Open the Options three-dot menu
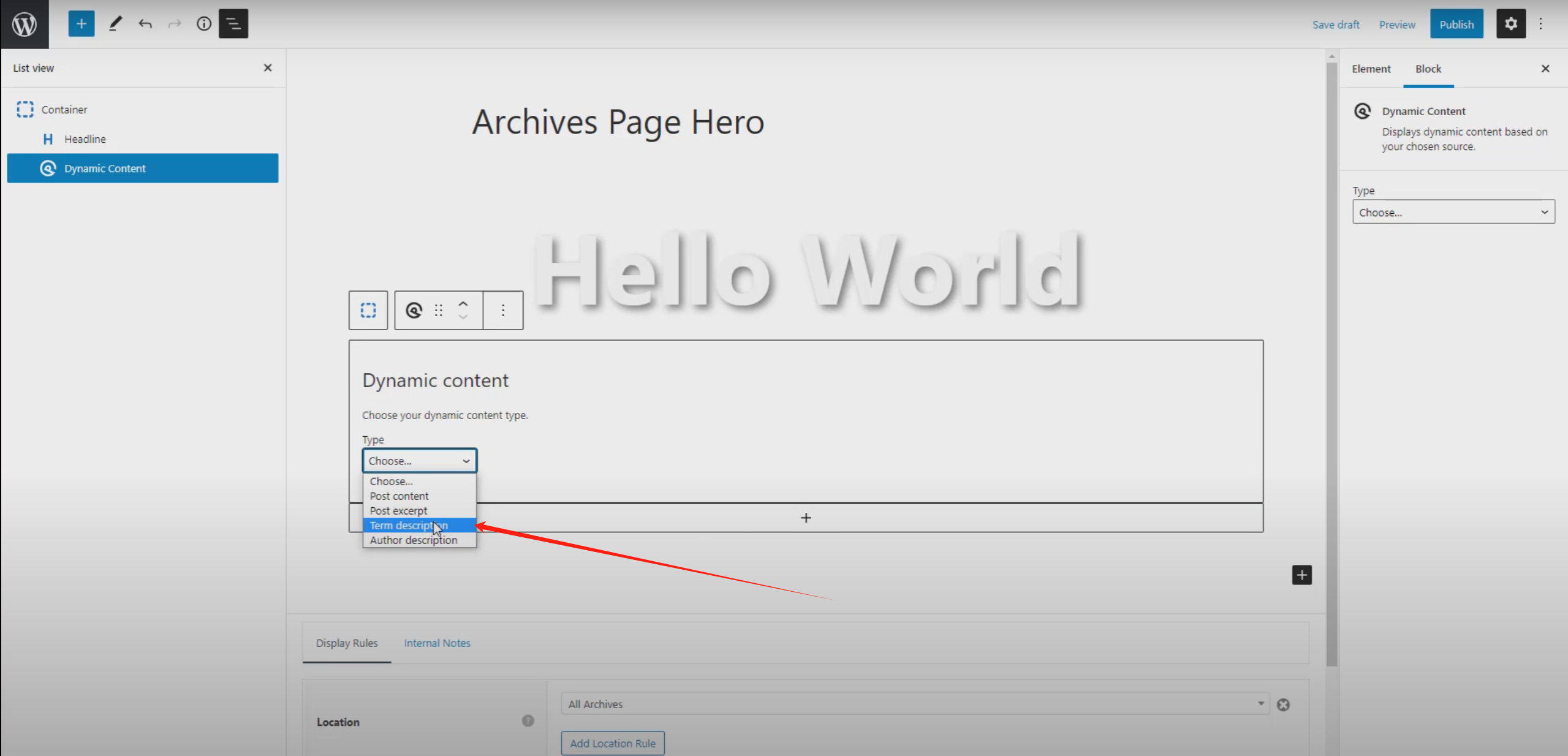This screenshot has height=756, width=1568. click(1540, 24)
